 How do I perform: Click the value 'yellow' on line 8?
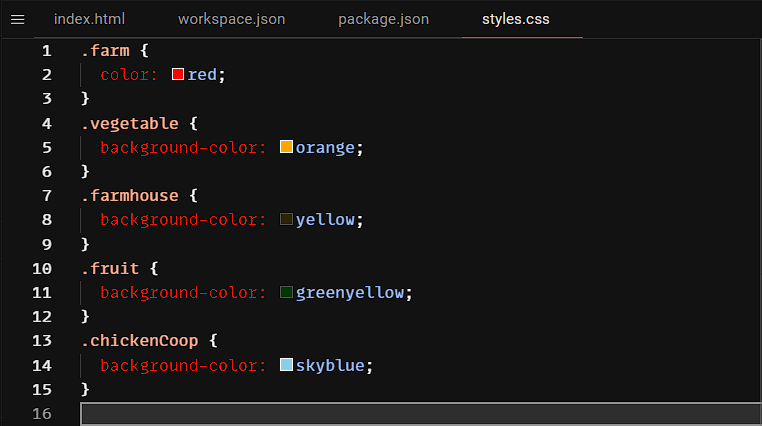click(325, 220)
